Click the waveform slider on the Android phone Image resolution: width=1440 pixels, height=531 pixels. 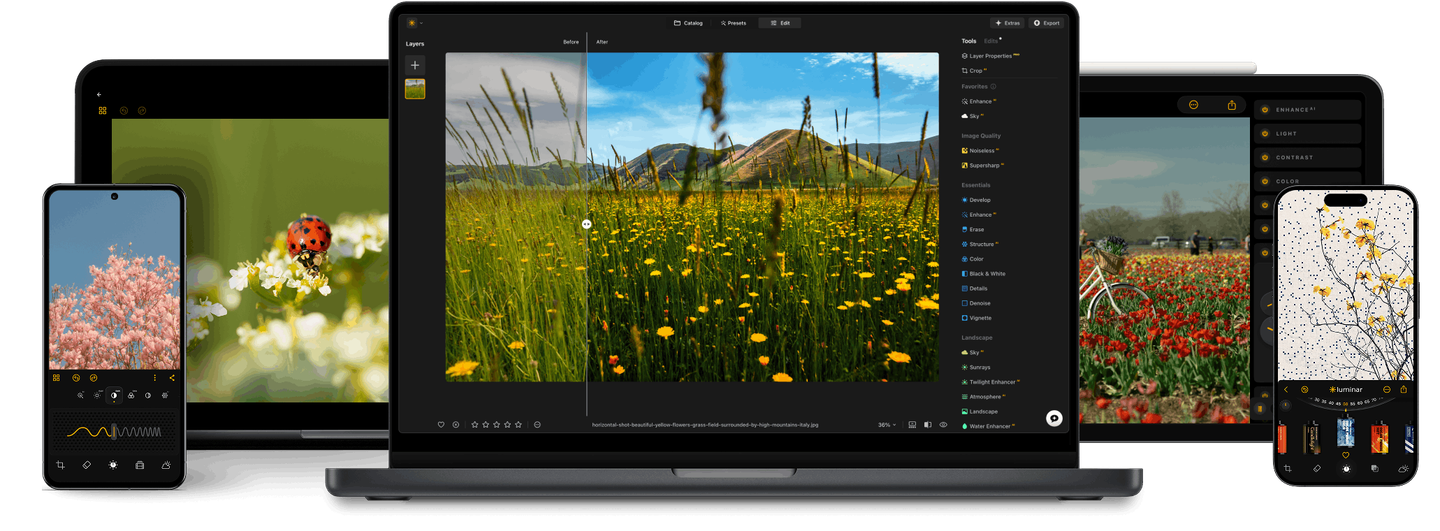coord(114,432)
